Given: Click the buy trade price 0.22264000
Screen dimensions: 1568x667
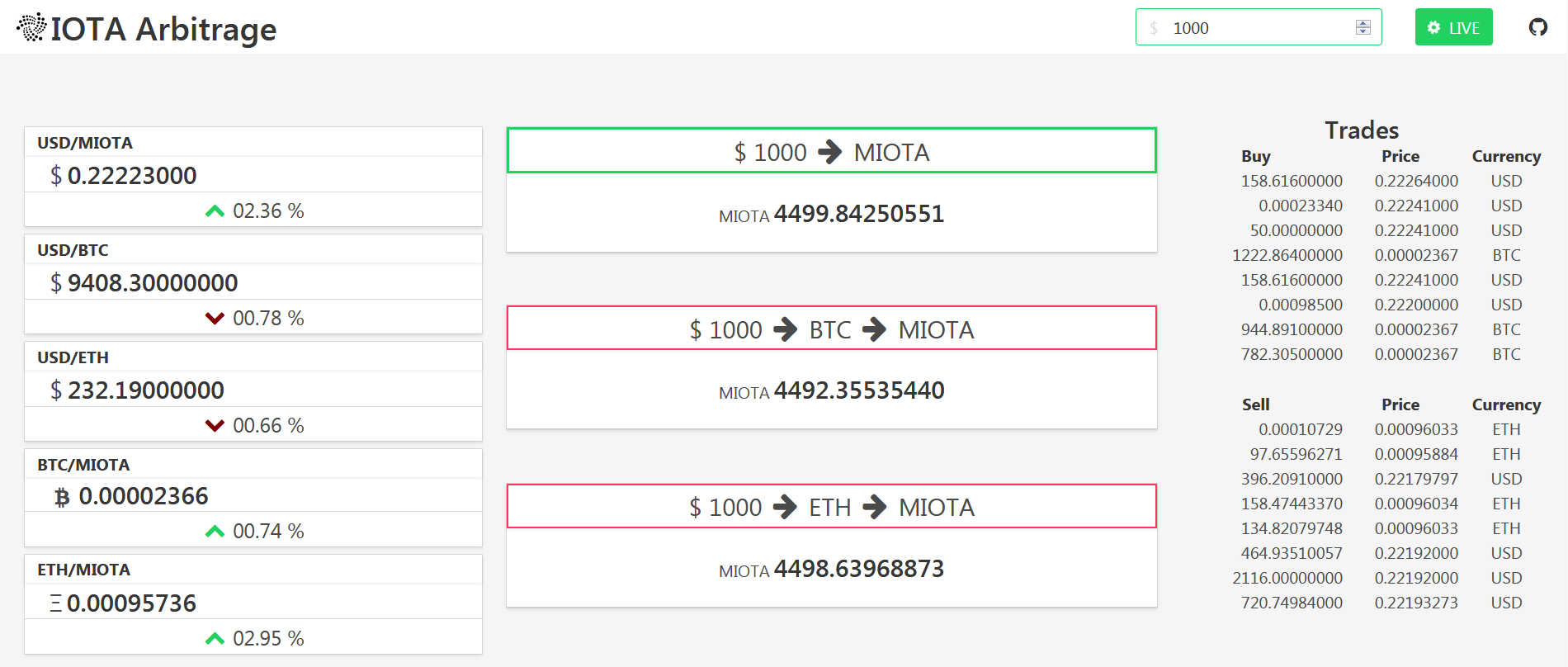Looking at the screenshot, I should click(x=1416, y=181).
